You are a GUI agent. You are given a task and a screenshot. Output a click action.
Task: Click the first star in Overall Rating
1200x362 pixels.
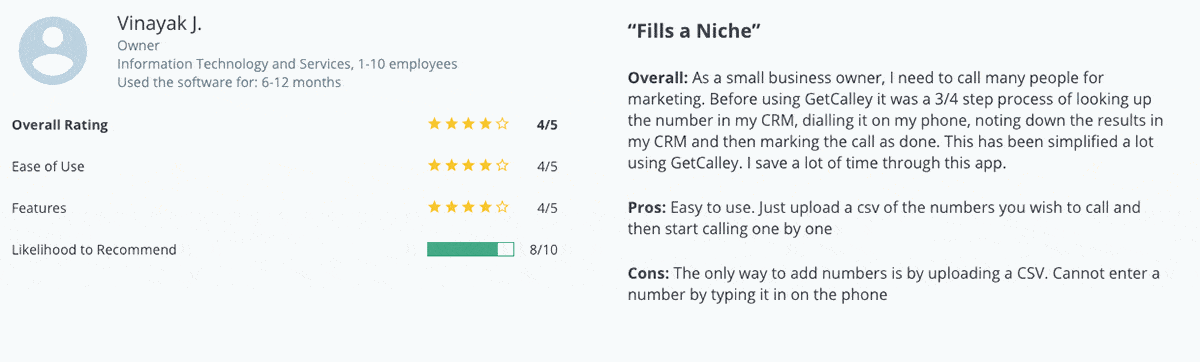[434, 125]
